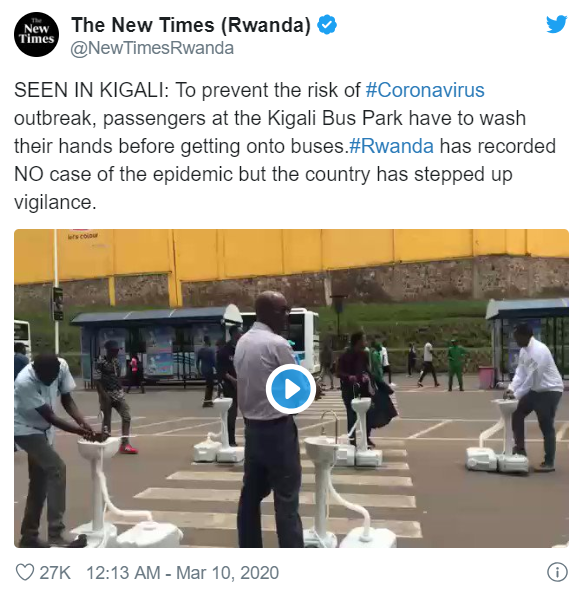Open The New Times profile avatar
The width and height of the screenshot is (573, 589).
[x=36, y=35]
